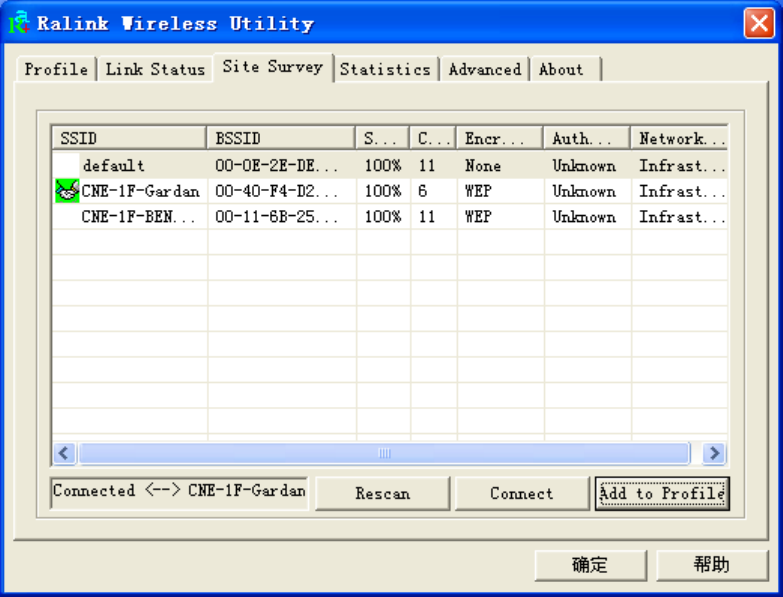
Task: Click BSSID cell 00-0E-2E-DE...
Action: tap(276, 165)
